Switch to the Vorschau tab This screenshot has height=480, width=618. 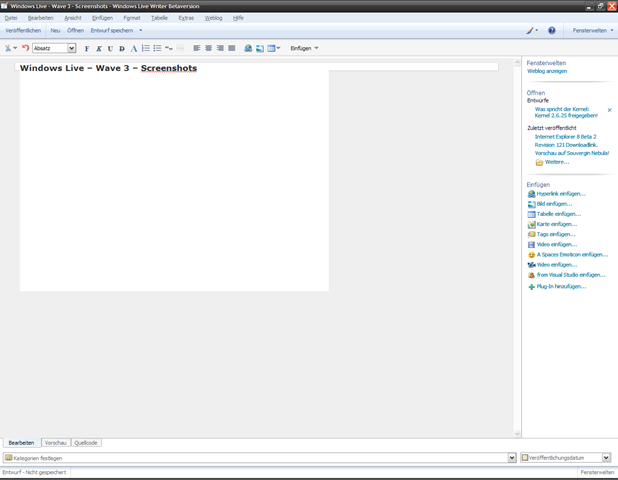click(56, 443)
